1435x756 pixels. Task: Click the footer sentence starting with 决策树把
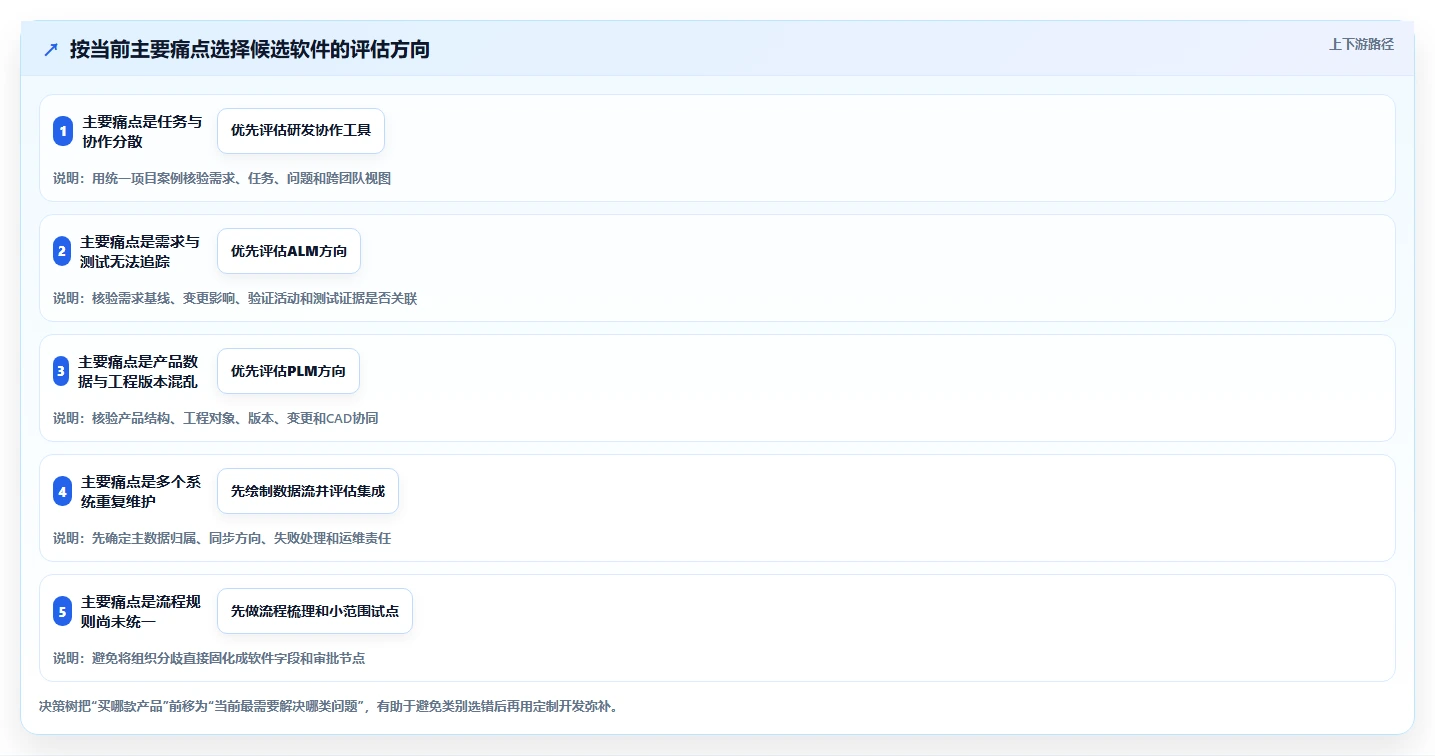328,706
